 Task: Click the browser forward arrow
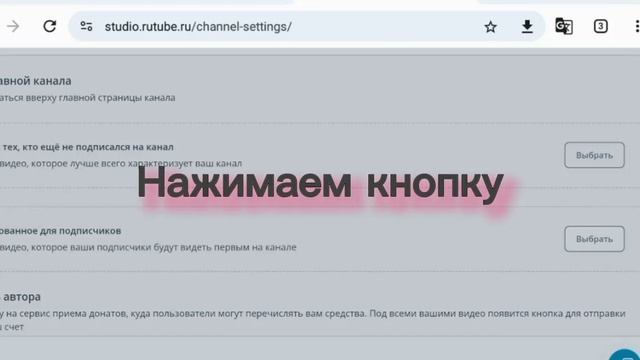pos(13,27)
